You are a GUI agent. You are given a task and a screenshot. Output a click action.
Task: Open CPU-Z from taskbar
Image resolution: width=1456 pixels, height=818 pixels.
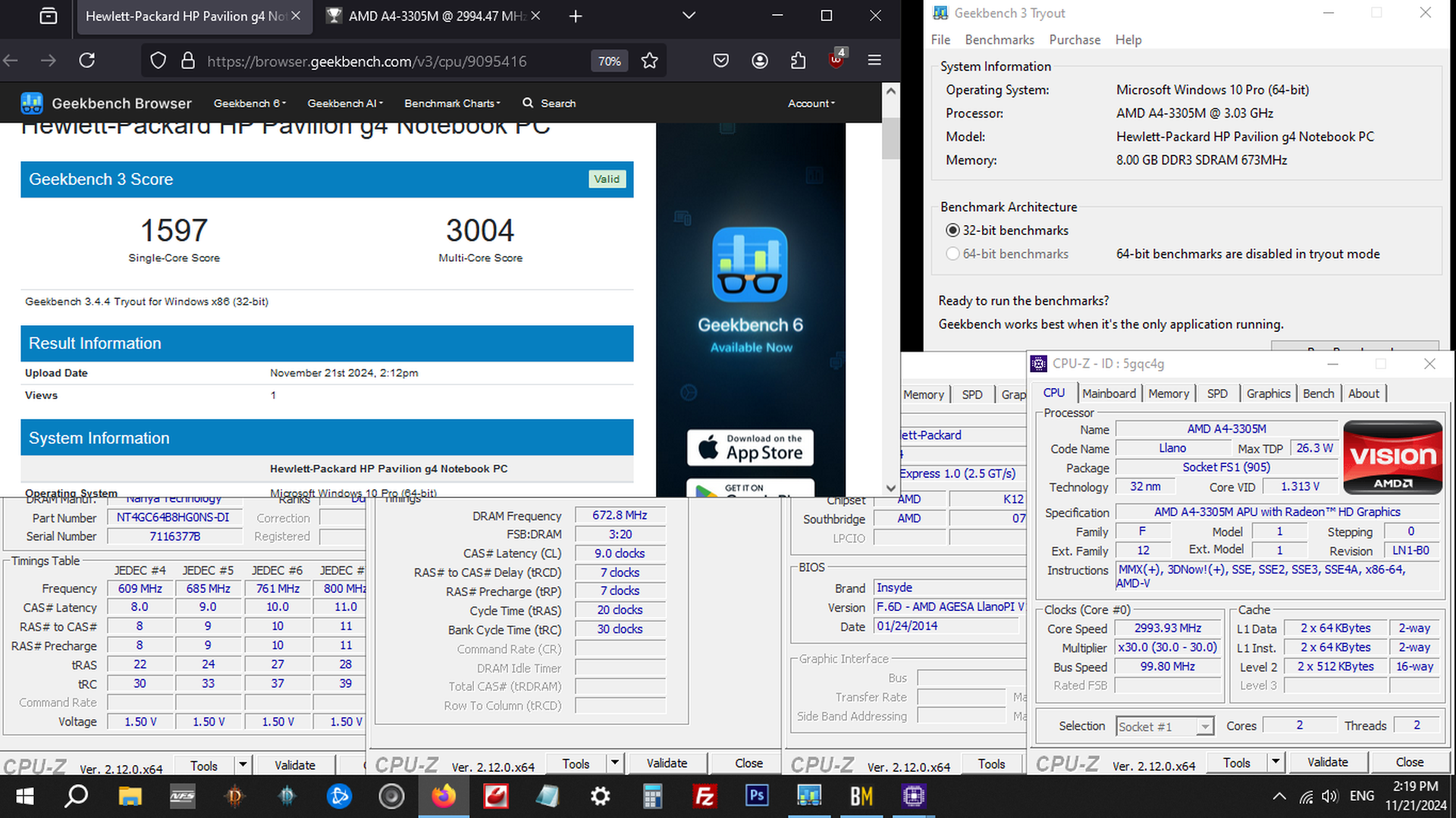(x=914, y=796)
